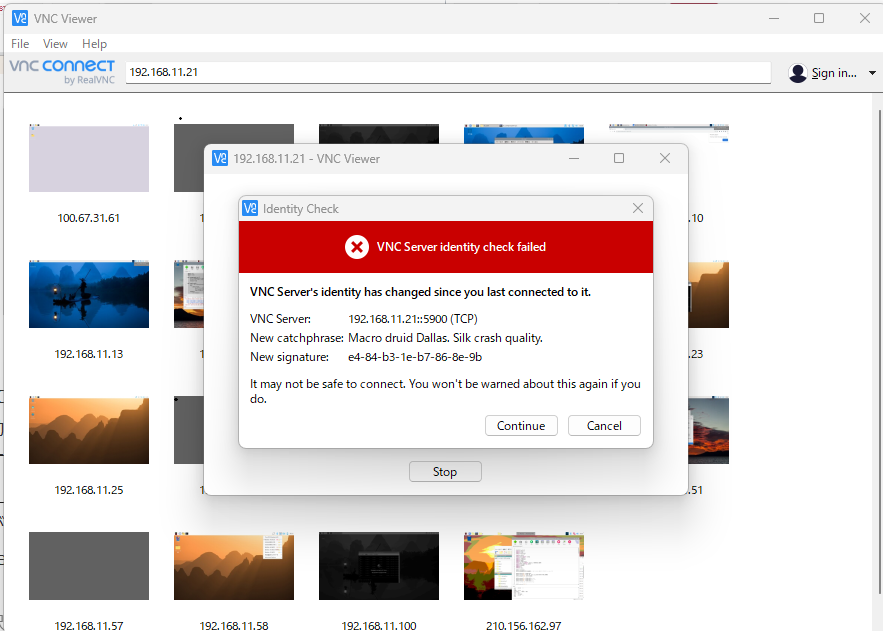This screenshot has height=631, width=883.
Task: Click the 192.168.11.13 label text
Action: click(x=89, y=354)
